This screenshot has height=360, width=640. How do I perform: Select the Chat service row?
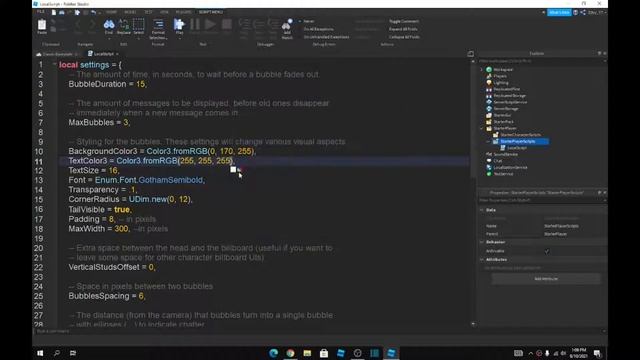click(498, 161)
